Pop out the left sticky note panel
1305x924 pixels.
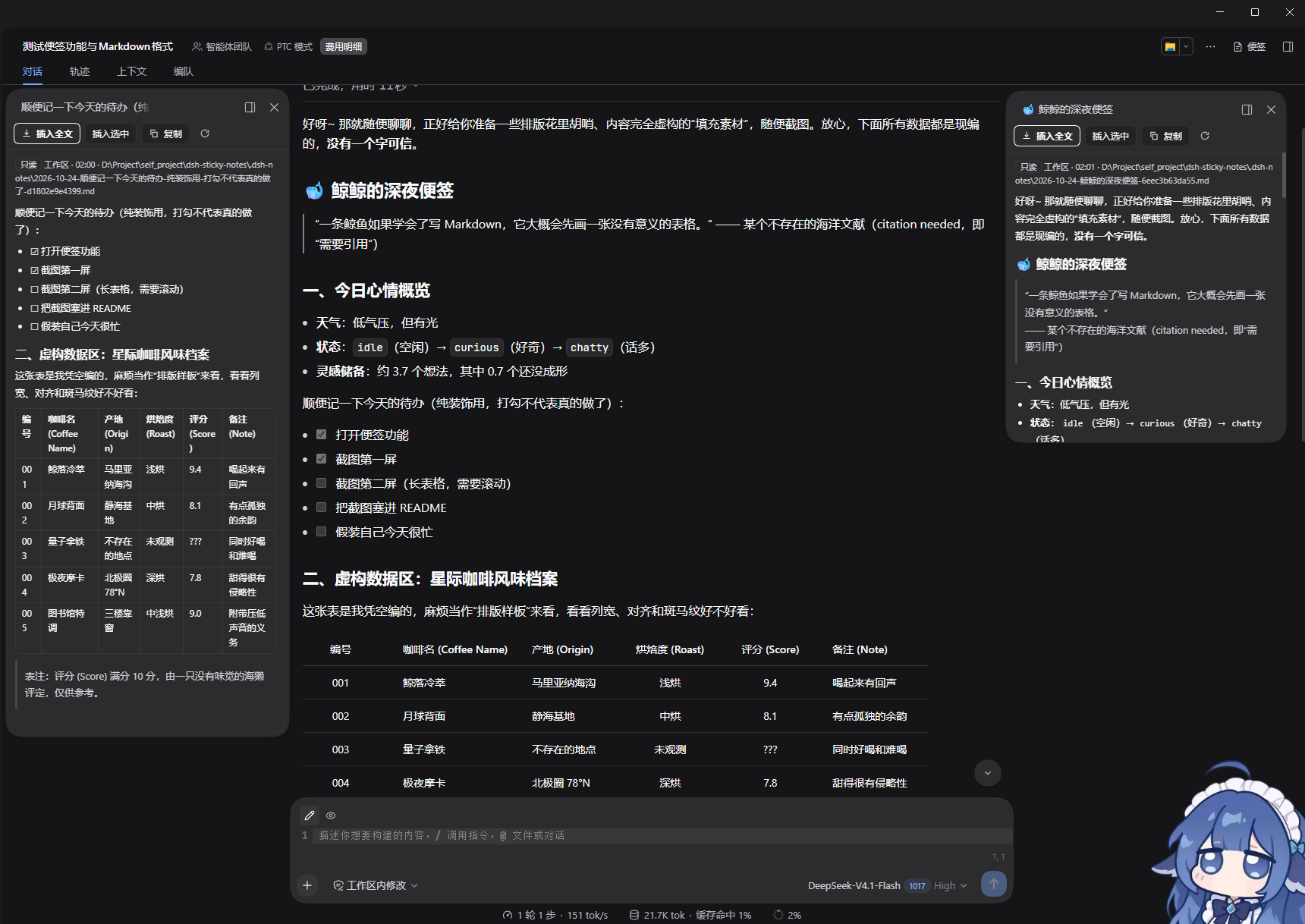(x=250, y=108)
